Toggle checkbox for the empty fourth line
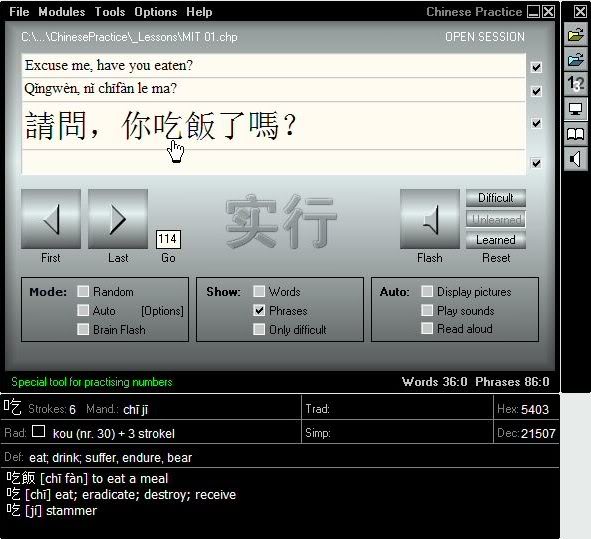 (x=536, y=163)
